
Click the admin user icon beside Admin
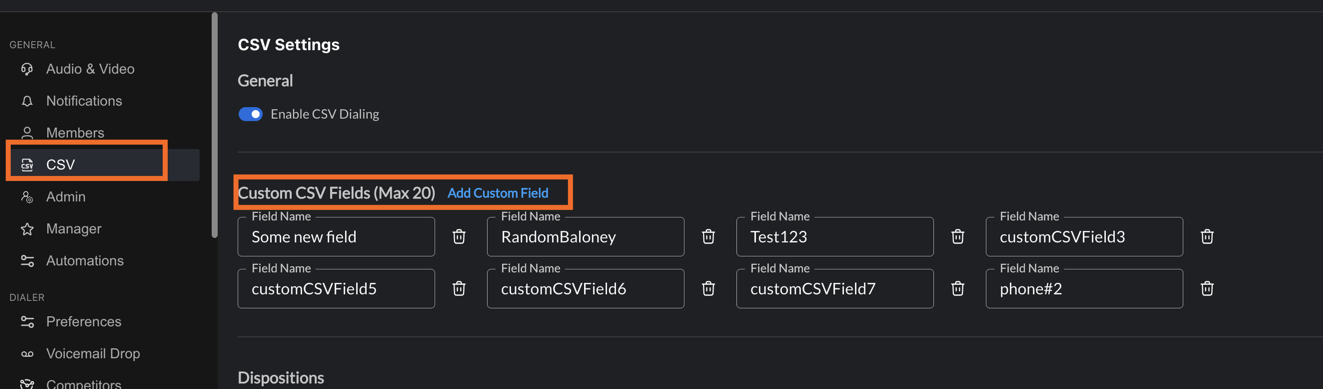27,197
